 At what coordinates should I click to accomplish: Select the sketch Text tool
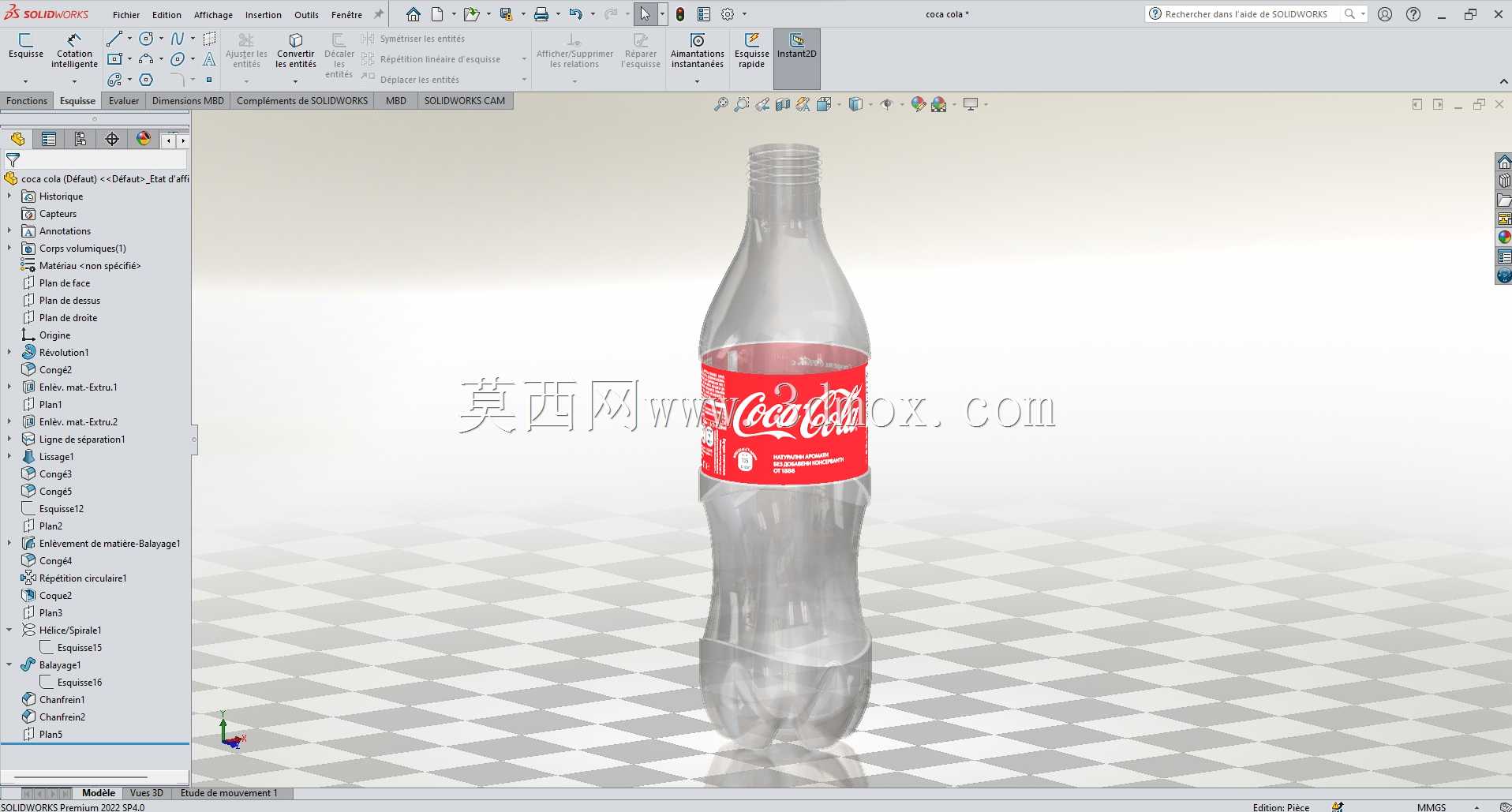[209, 59]
